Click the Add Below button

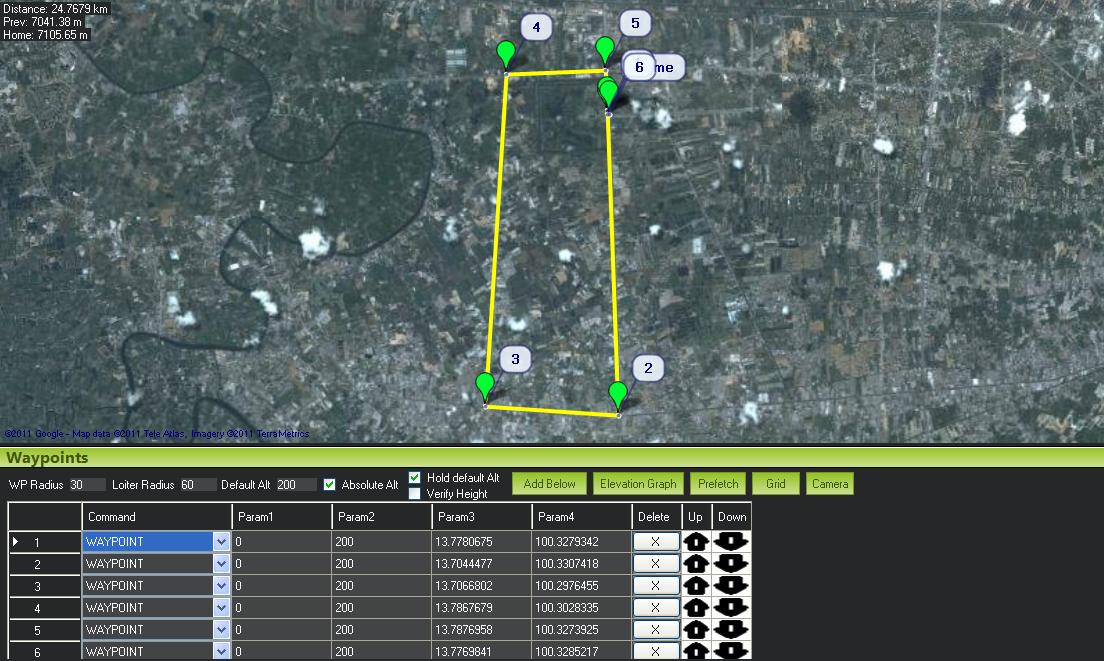(549, 484)
